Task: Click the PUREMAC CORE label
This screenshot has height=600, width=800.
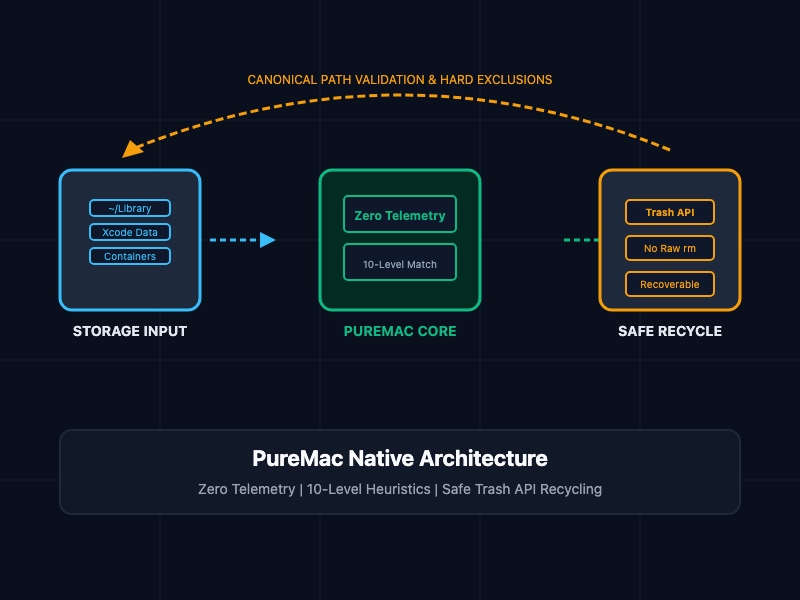Action: pos(400,331)
